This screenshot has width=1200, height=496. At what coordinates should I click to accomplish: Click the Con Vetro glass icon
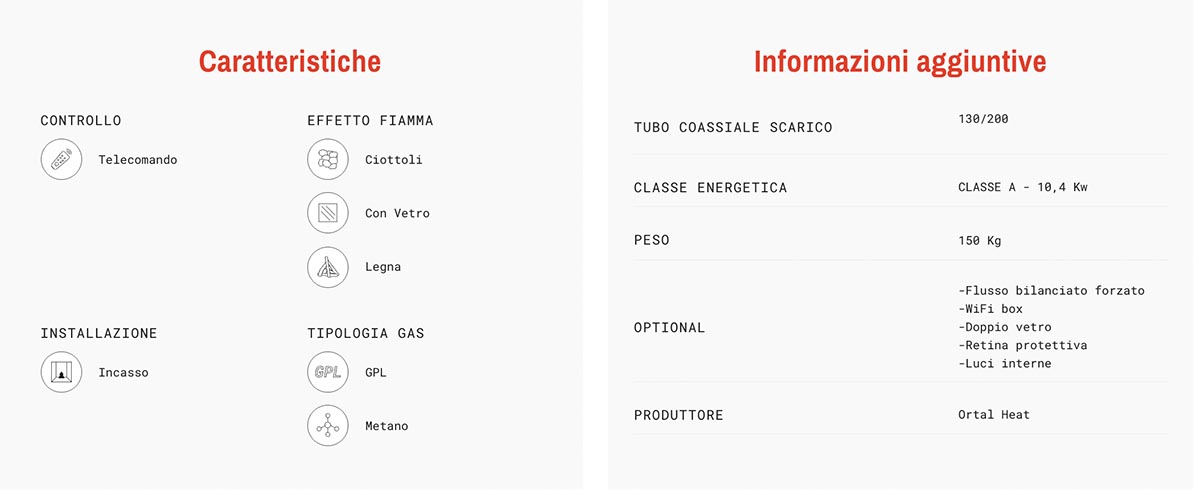(x=328, y=213)
